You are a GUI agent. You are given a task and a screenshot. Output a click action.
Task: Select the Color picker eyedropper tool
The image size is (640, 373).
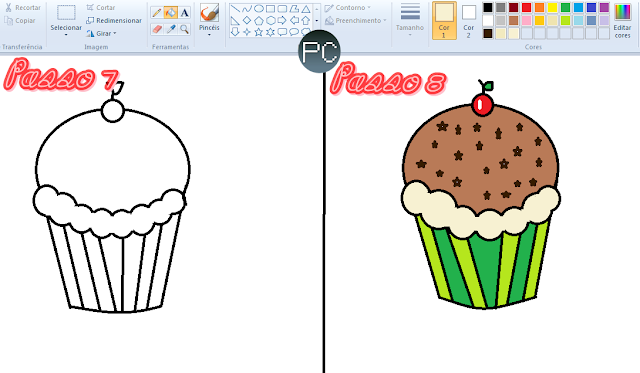coord(171,29)
